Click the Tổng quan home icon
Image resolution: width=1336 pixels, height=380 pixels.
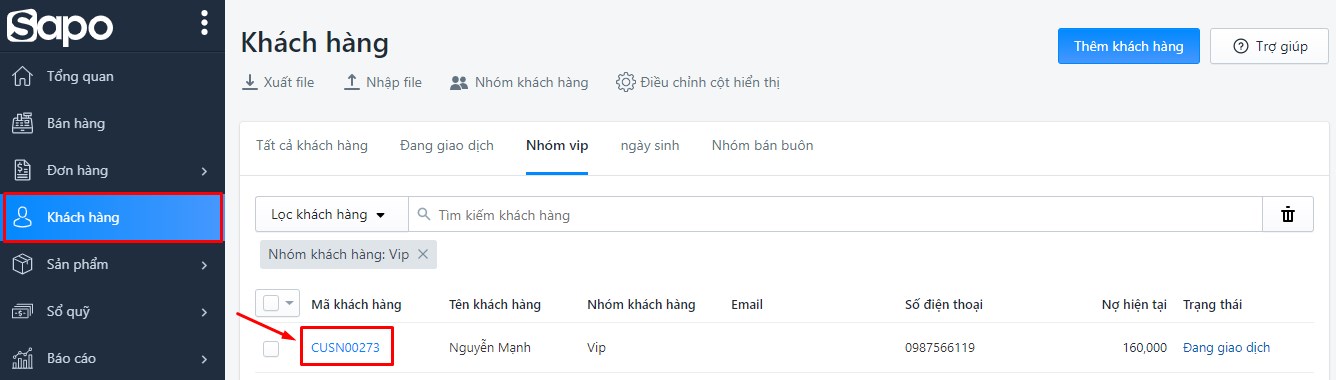click(x=23, y=76)
